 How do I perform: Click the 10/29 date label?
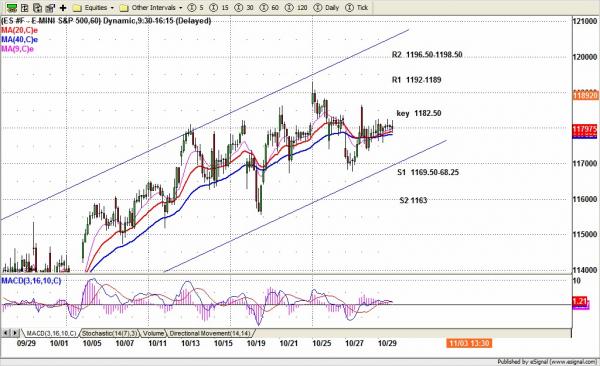[387, 343]
